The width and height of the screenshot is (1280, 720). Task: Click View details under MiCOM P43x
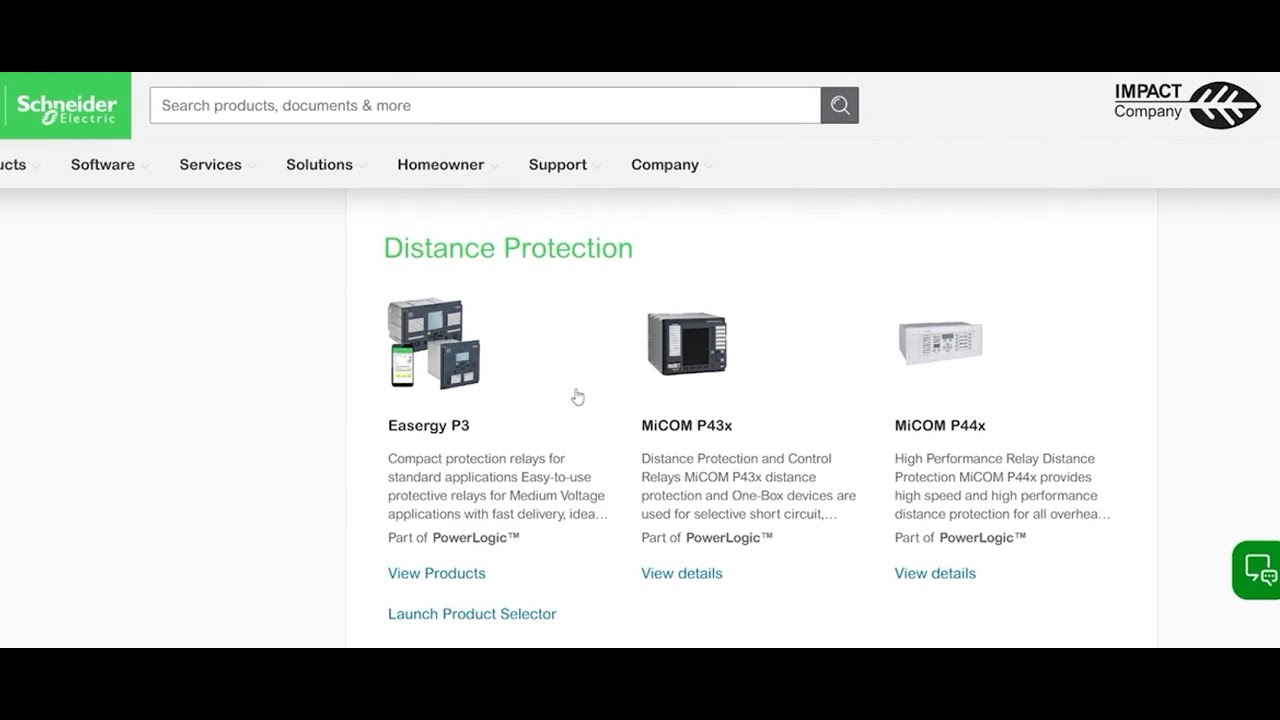[x=682, y=573]
